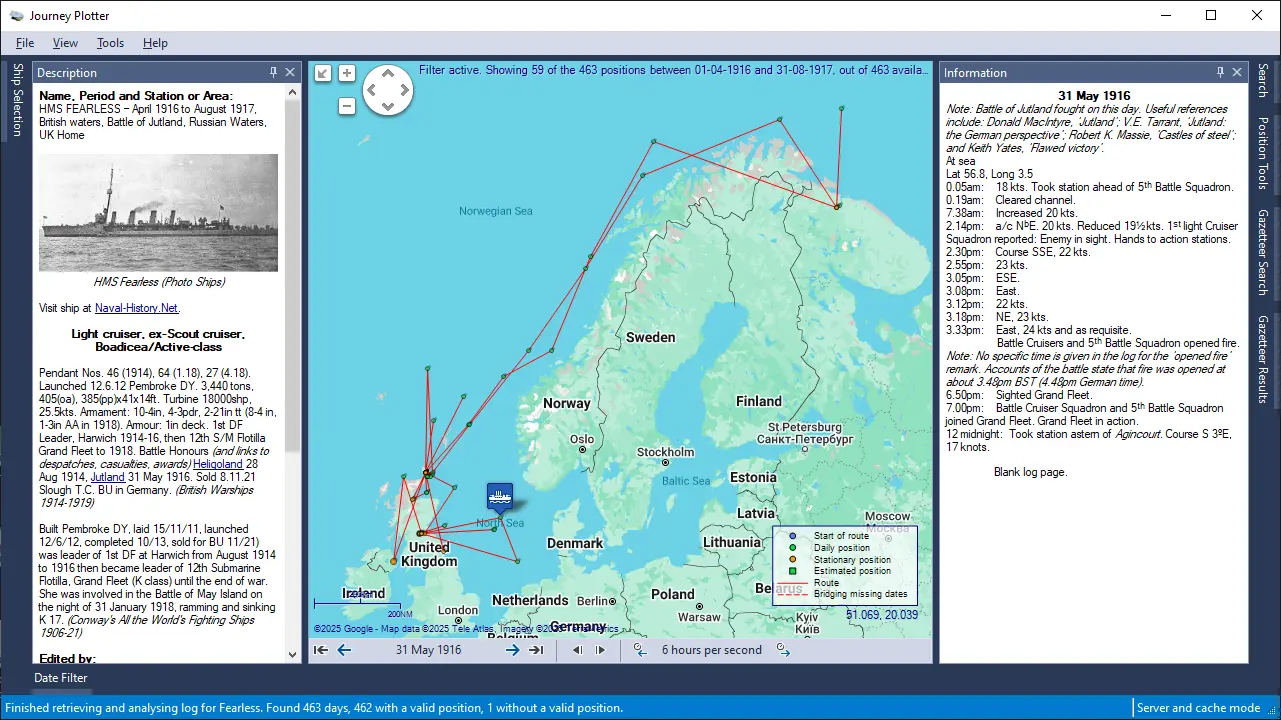Pan the map north with up chevron
1281x720 pixels.
387,75
